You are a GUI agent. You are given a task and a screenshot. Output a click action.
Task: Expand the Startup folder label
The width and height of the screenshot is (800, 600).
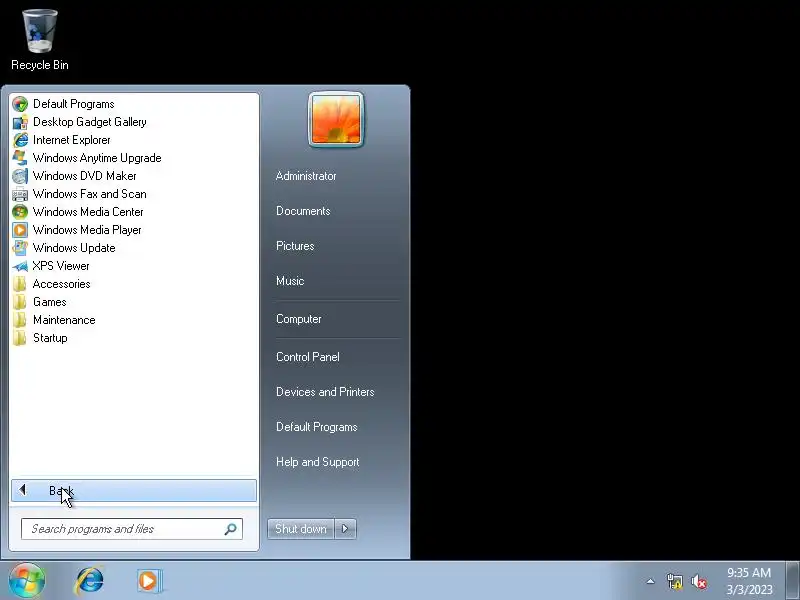pyautogui.click(x=50, y=338)
